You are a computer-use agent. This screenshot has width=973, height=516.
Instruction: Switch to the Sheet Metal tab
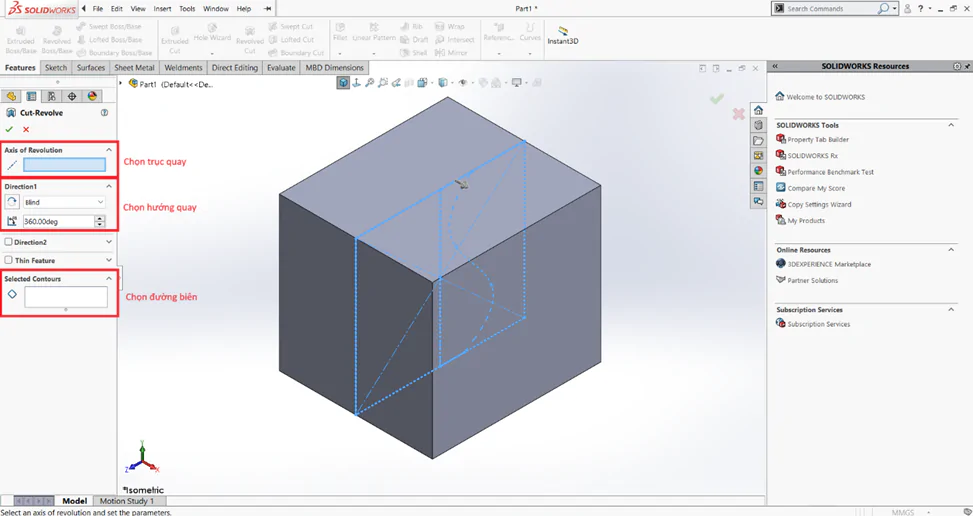click(135, 68)
